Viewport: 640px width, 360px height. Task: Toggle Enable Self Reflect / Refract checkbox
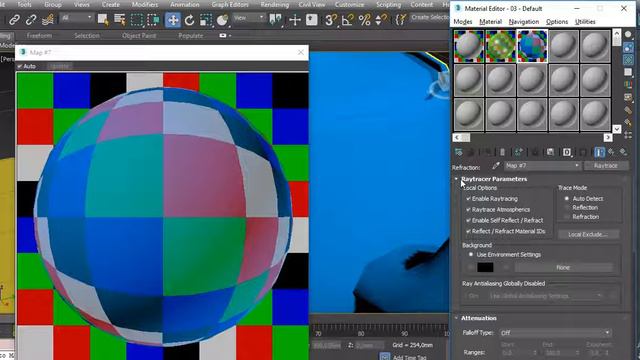469,220
